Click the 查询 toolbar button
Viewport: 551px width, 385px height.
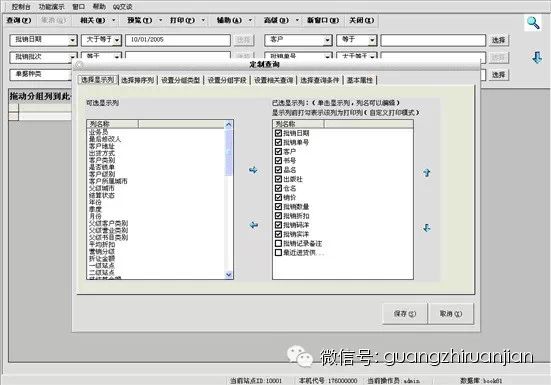(19, 20)
